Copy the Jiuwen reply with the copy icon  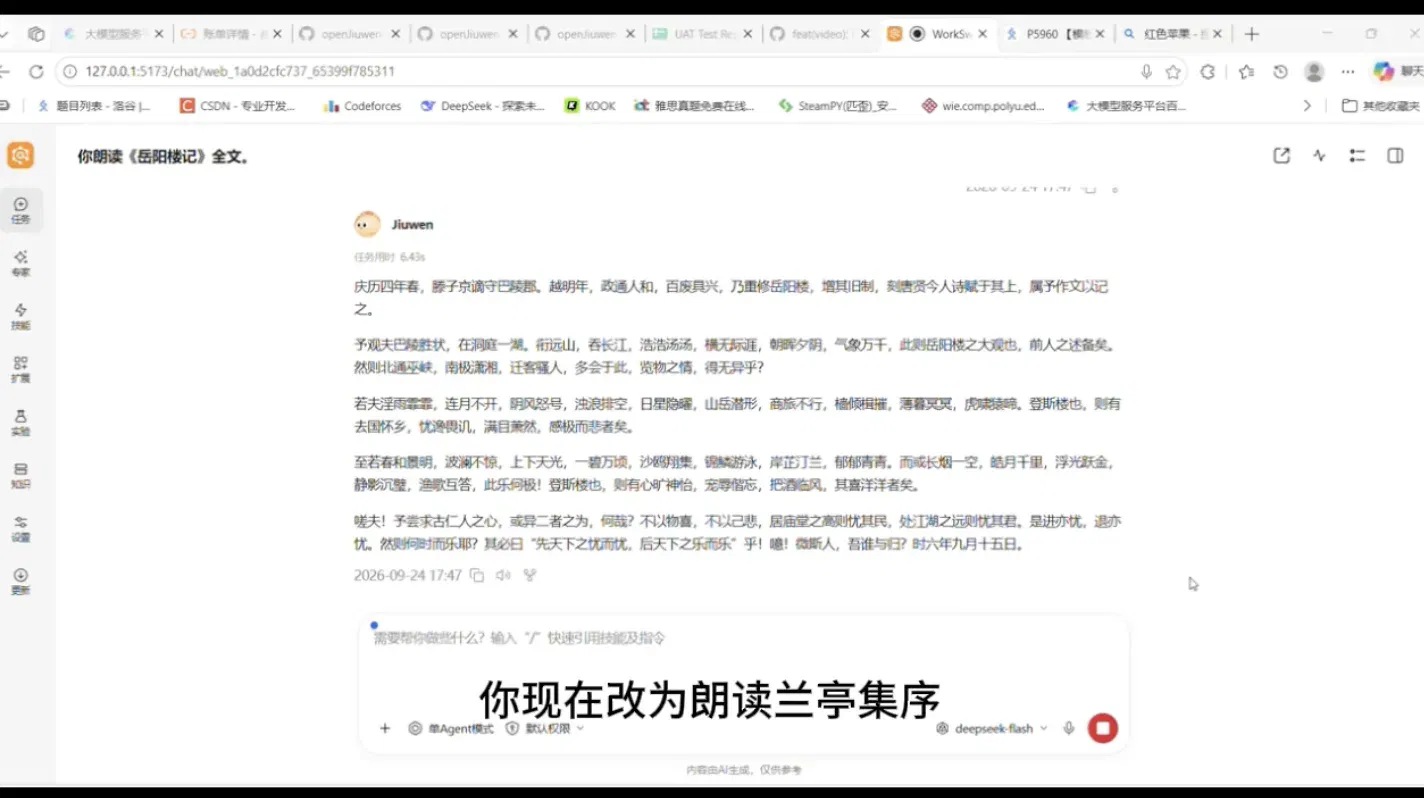(x=477, y=575)
